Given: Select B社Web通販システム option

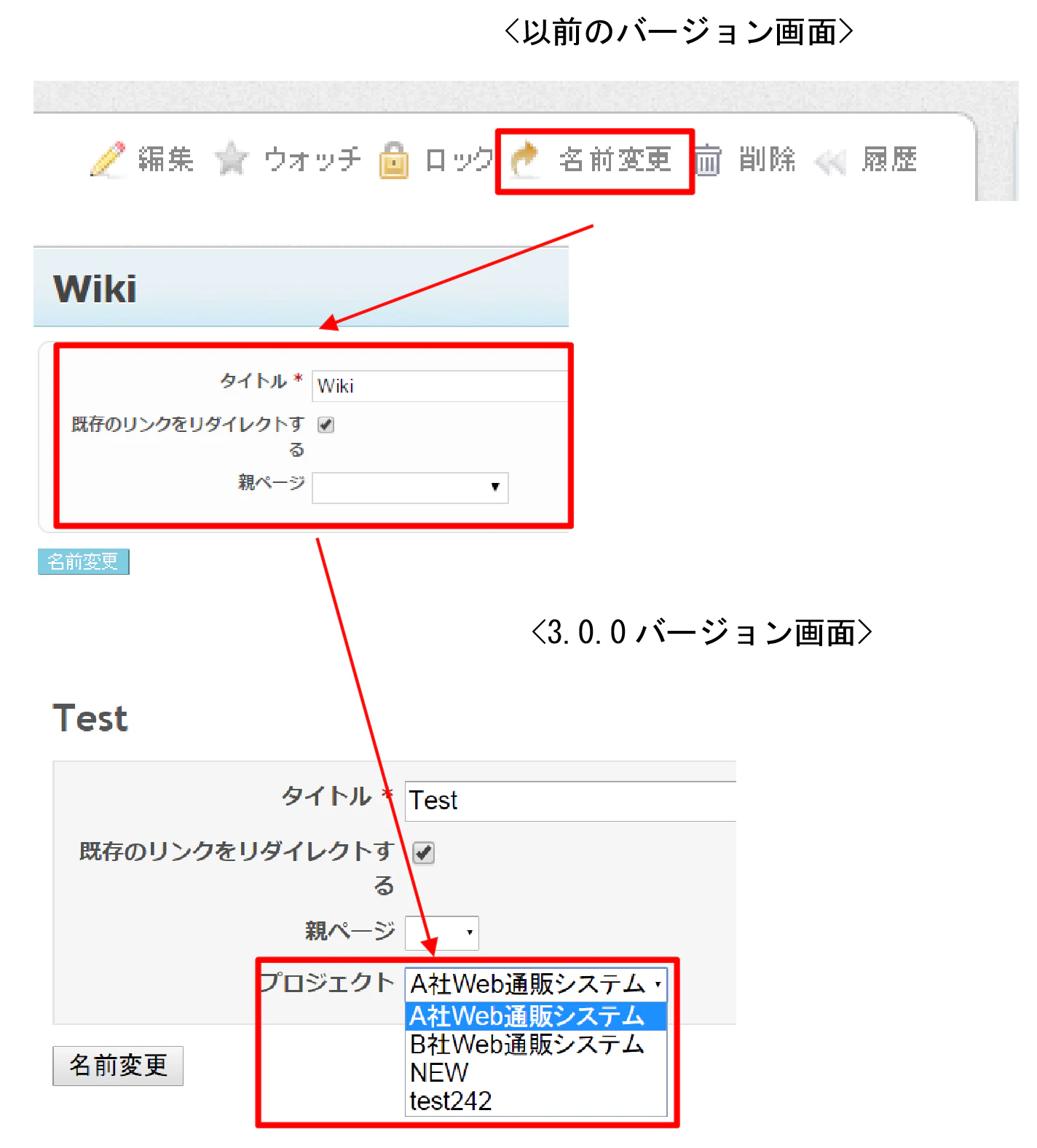Looking at the screenshot, I should (x=536, y=1045).
